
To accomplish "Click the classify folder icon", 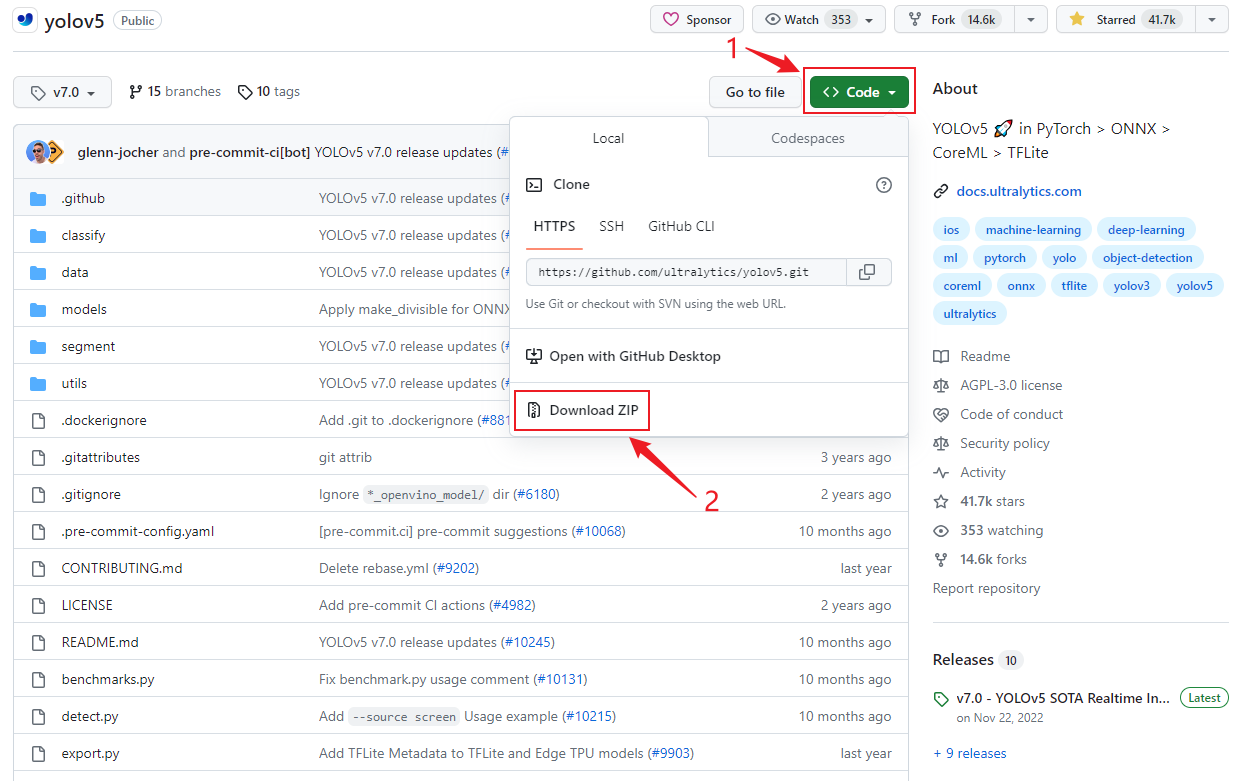I will 38,235.
